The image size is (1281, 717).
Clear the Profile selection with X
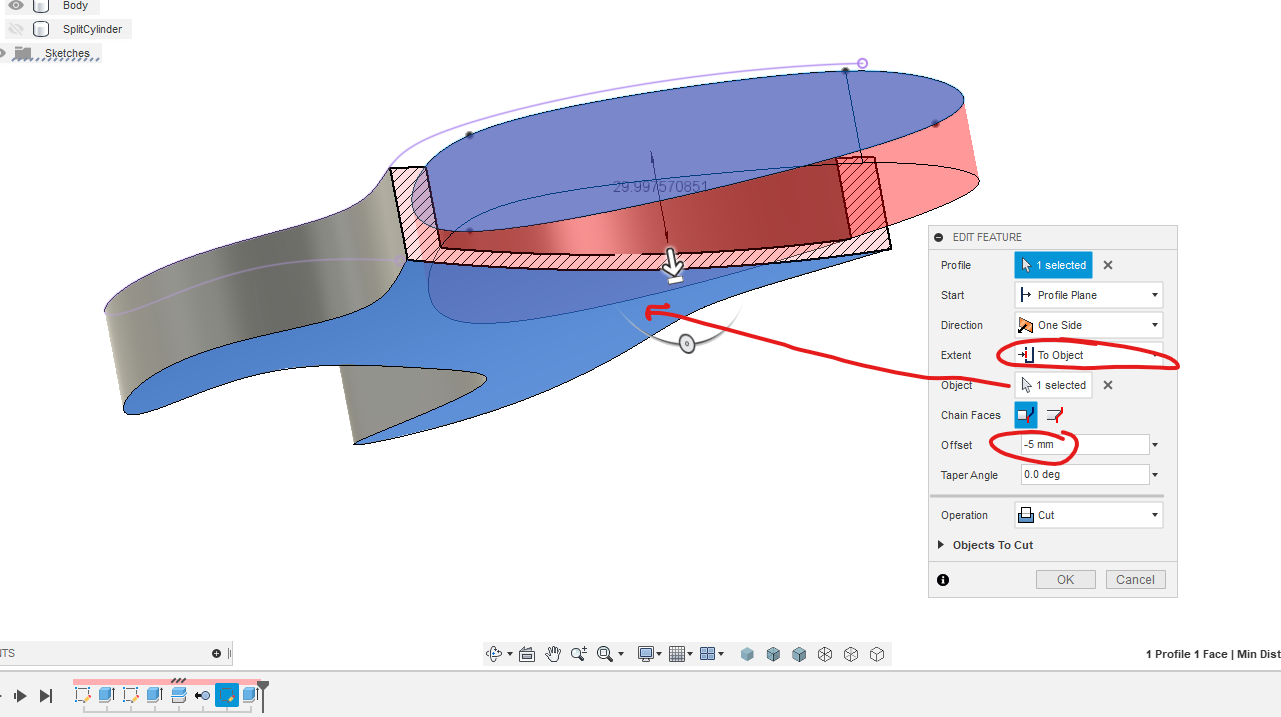[x=1108, y=265]
